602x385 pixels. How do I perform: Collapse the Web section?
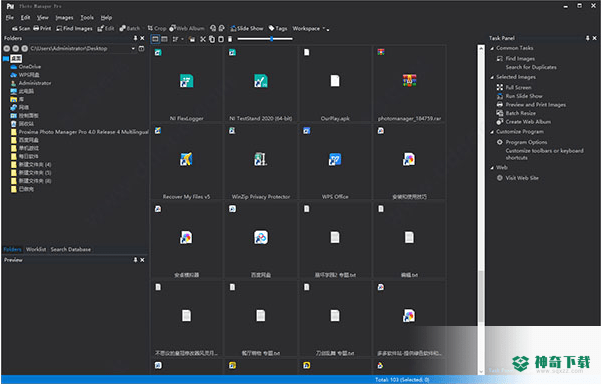(492, 168)
